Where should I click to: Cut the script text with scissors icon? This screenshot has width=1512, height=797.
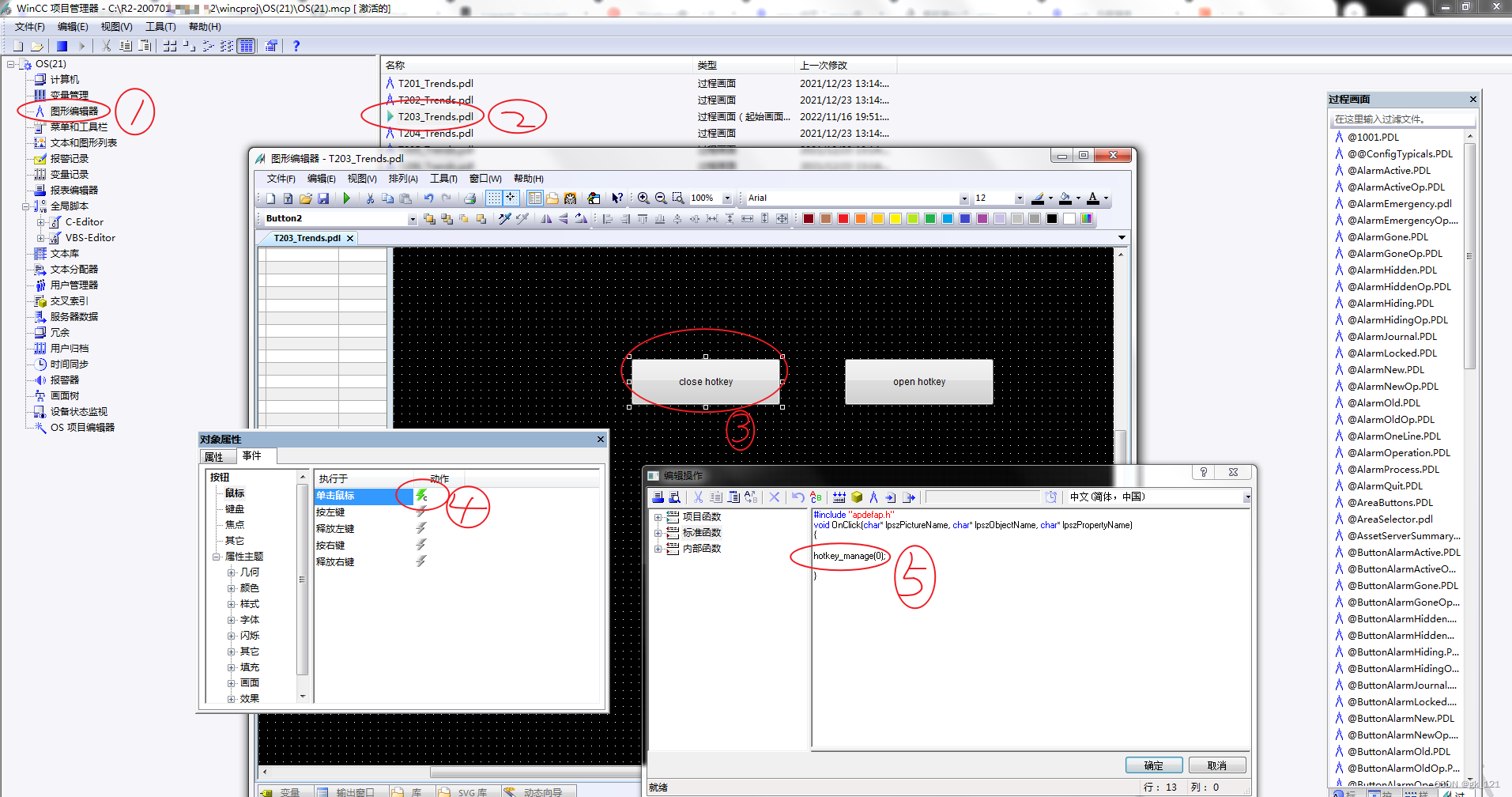pyautogui.click(x=698, y=497)
